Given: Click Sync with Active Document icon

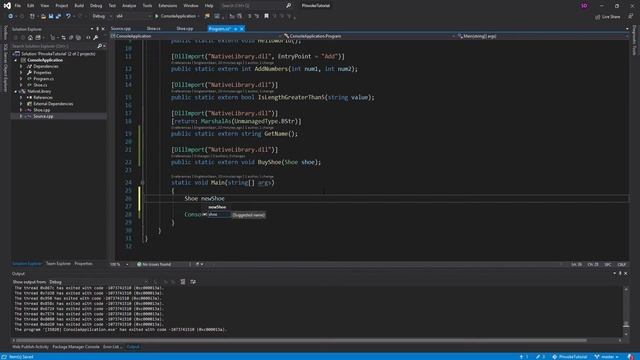Looking at the screenshot, I should tap(63, 38).
